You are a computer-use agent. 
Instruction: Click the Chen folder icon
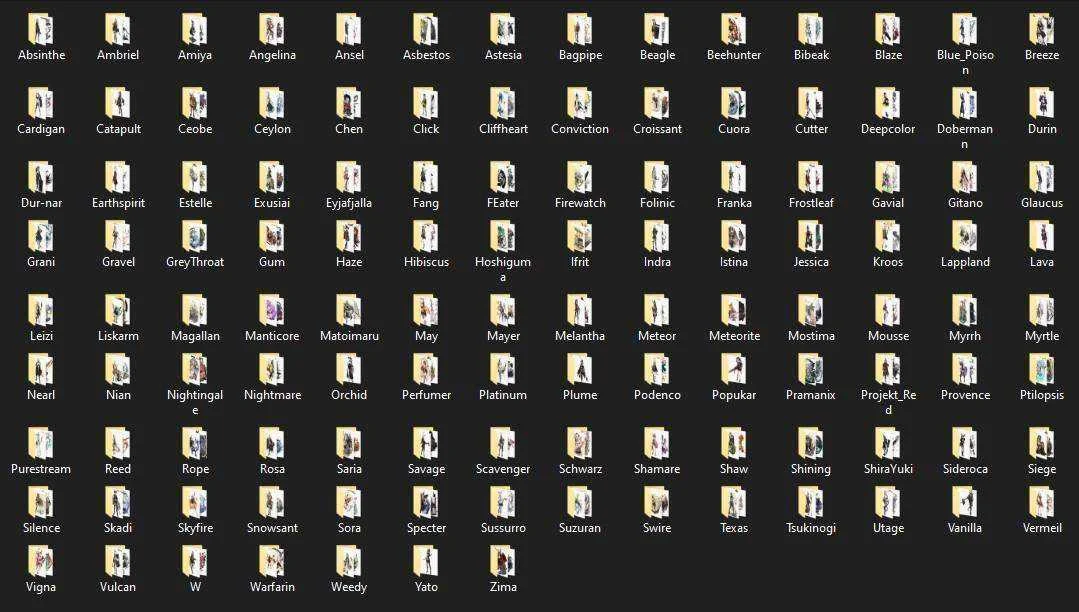(x=349, y=103)
